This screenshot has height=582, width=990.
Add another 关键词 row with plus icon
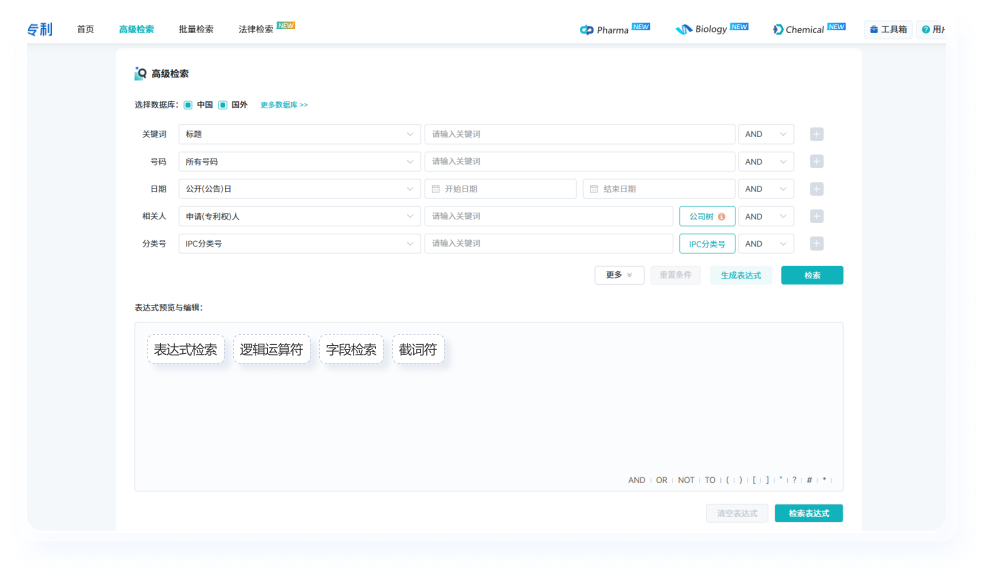tap(816, 134)
